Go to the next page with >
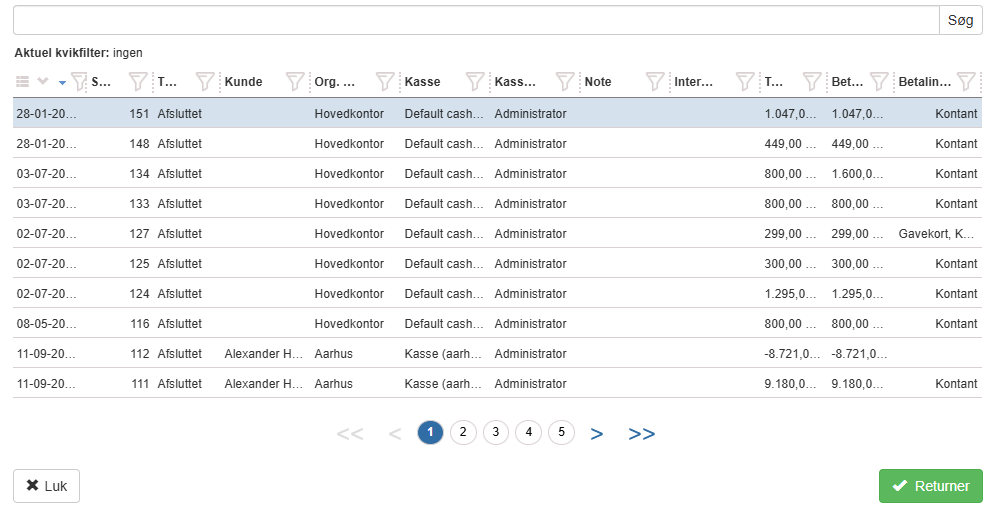 click(x=597, y=434)
